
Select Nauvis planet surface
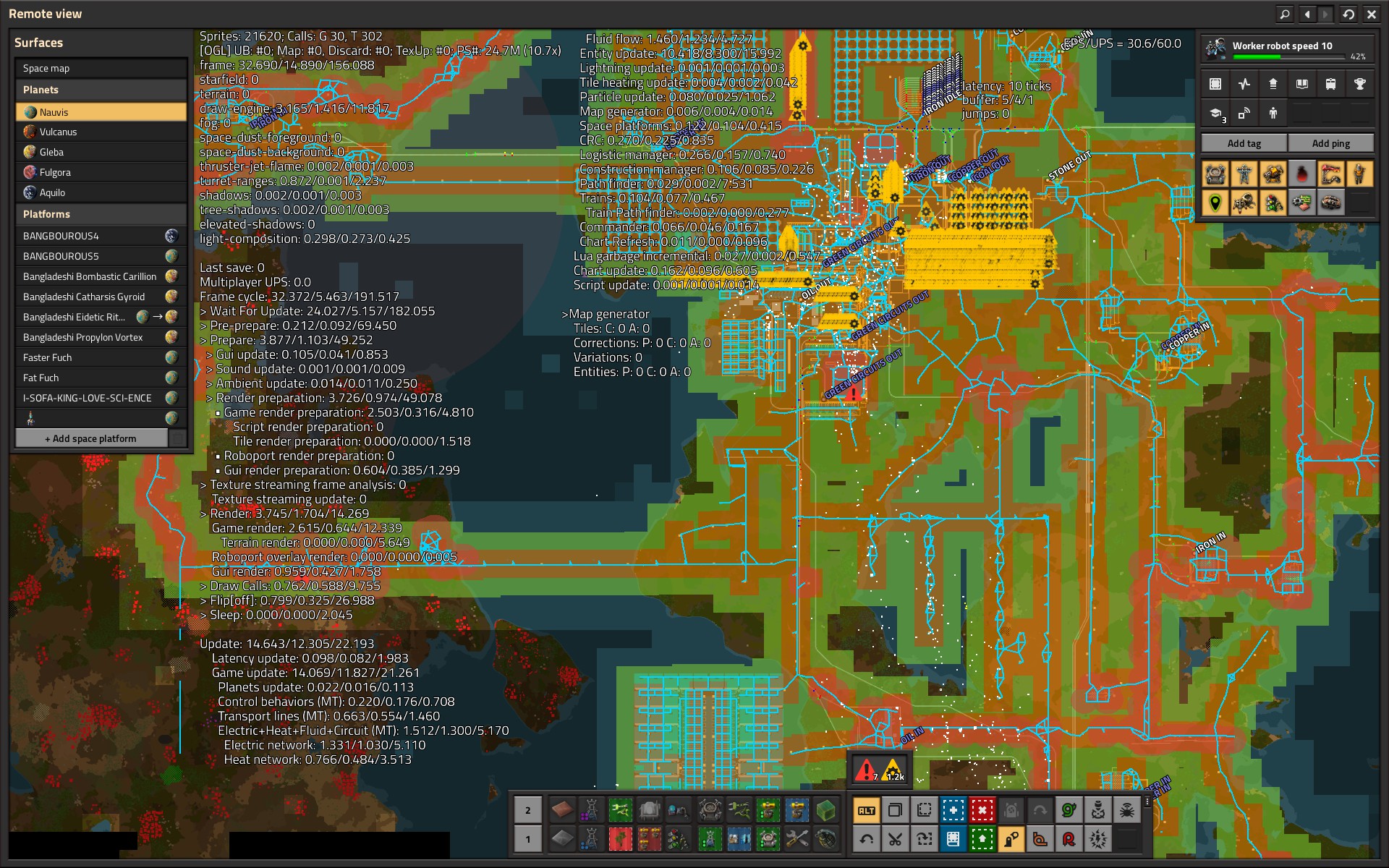click(x=101, y=112)
